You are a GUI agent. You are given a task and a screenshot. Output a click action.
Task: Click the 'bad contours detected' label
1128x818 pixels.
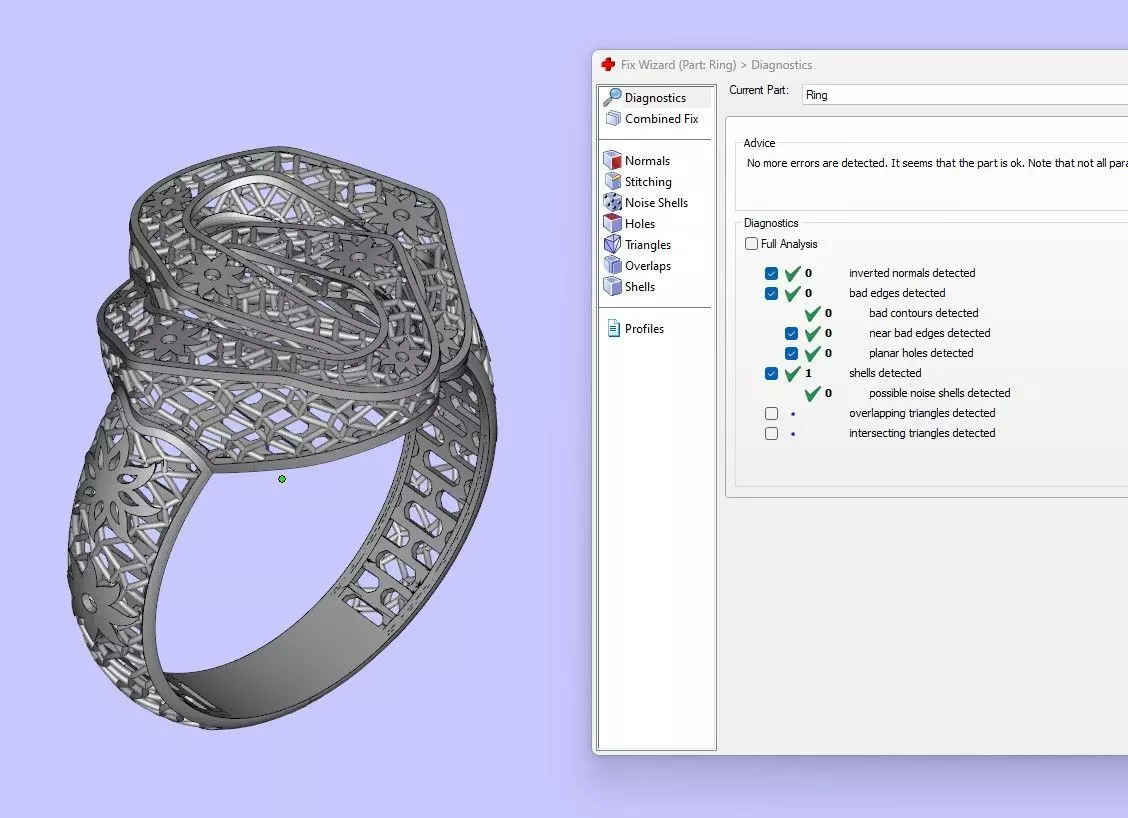coord(923,313)
